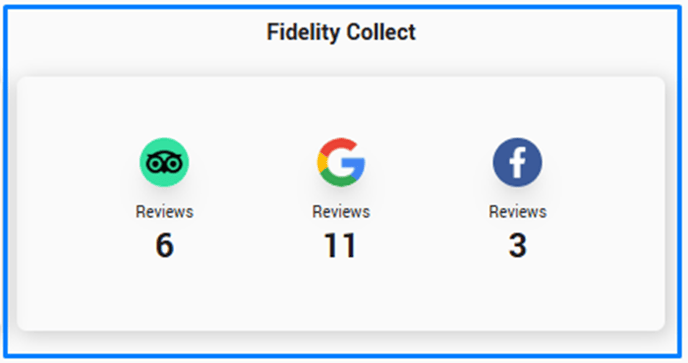Click the red arc of Google logo
Viewport: 688px width, 363px height.
(337, 146)
